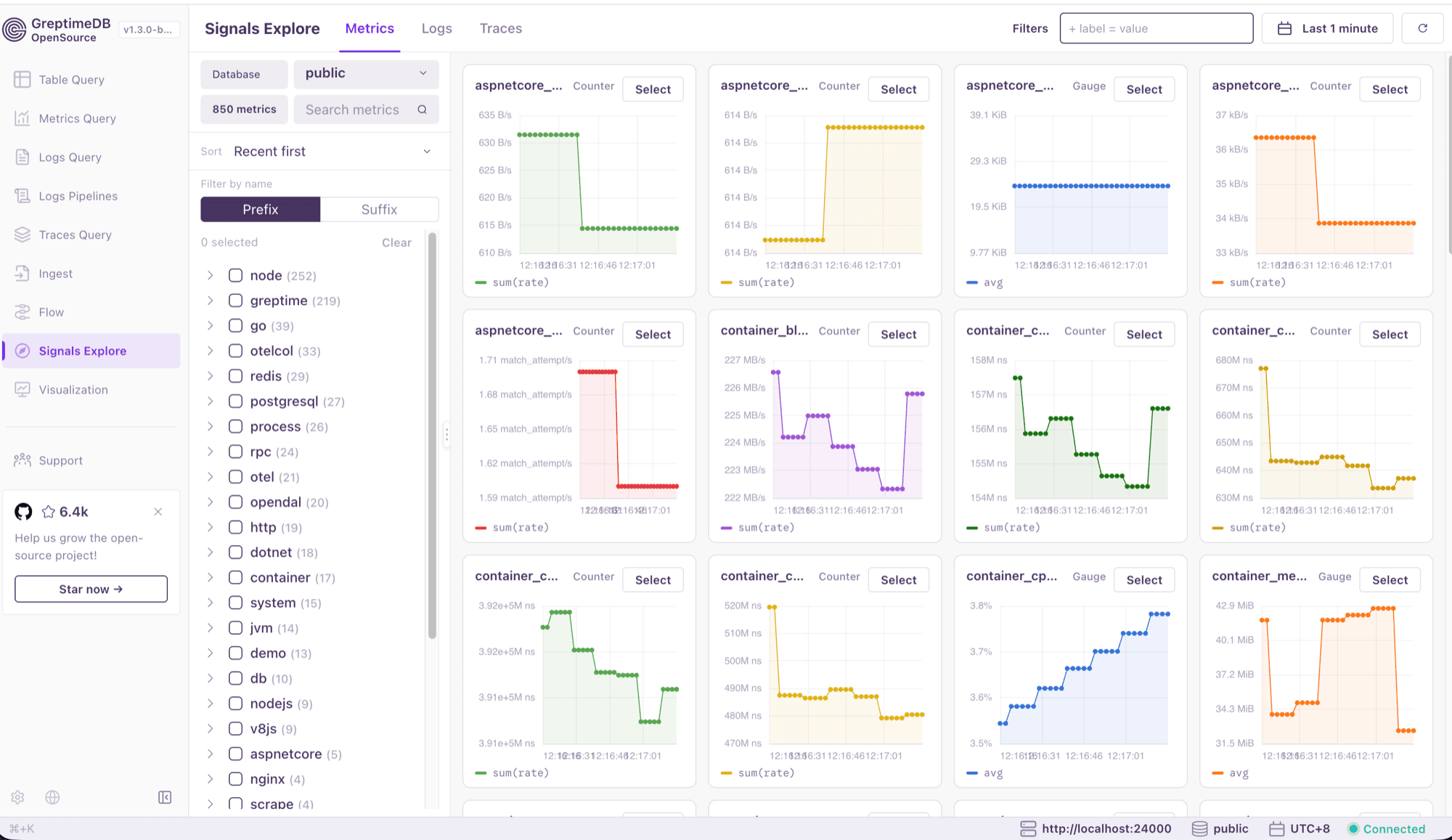Check the container prefix checkbox

click(x=235, y=577)
